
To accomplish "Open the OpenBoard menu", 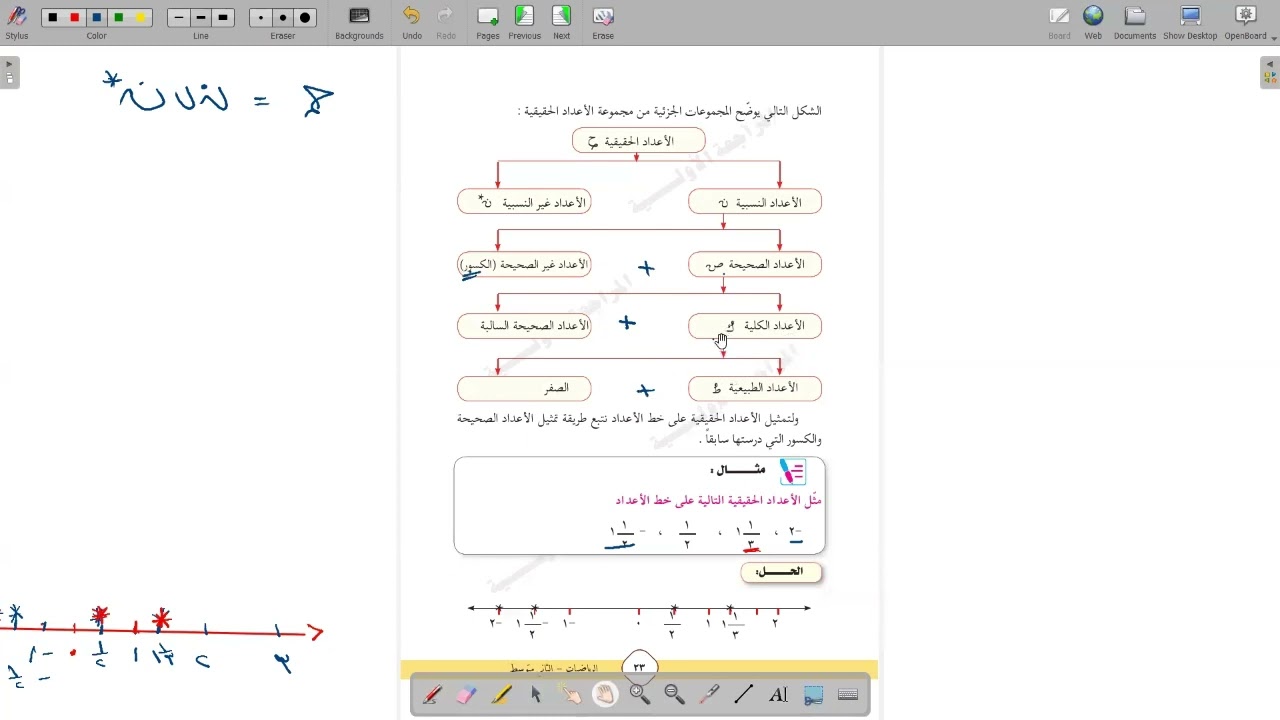I will point(1245,22).
